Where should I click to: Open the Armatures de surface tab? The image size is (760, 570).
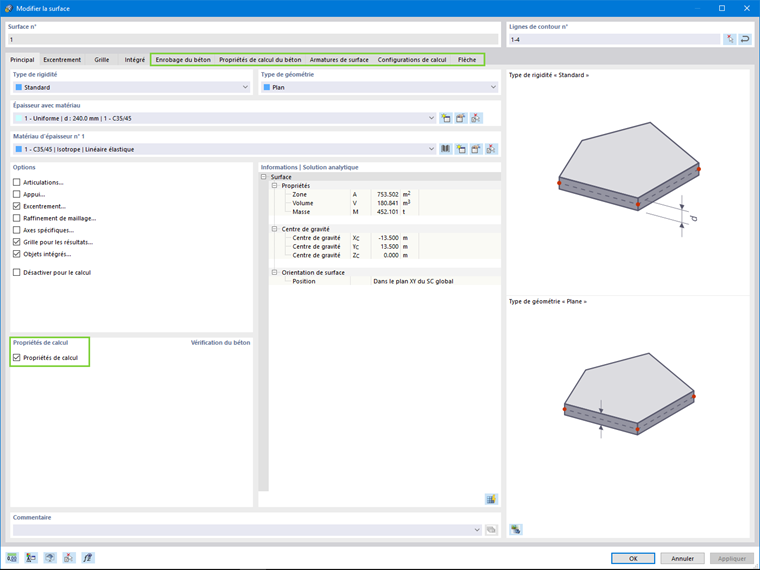pyautogui.click(x=339, y=60)
